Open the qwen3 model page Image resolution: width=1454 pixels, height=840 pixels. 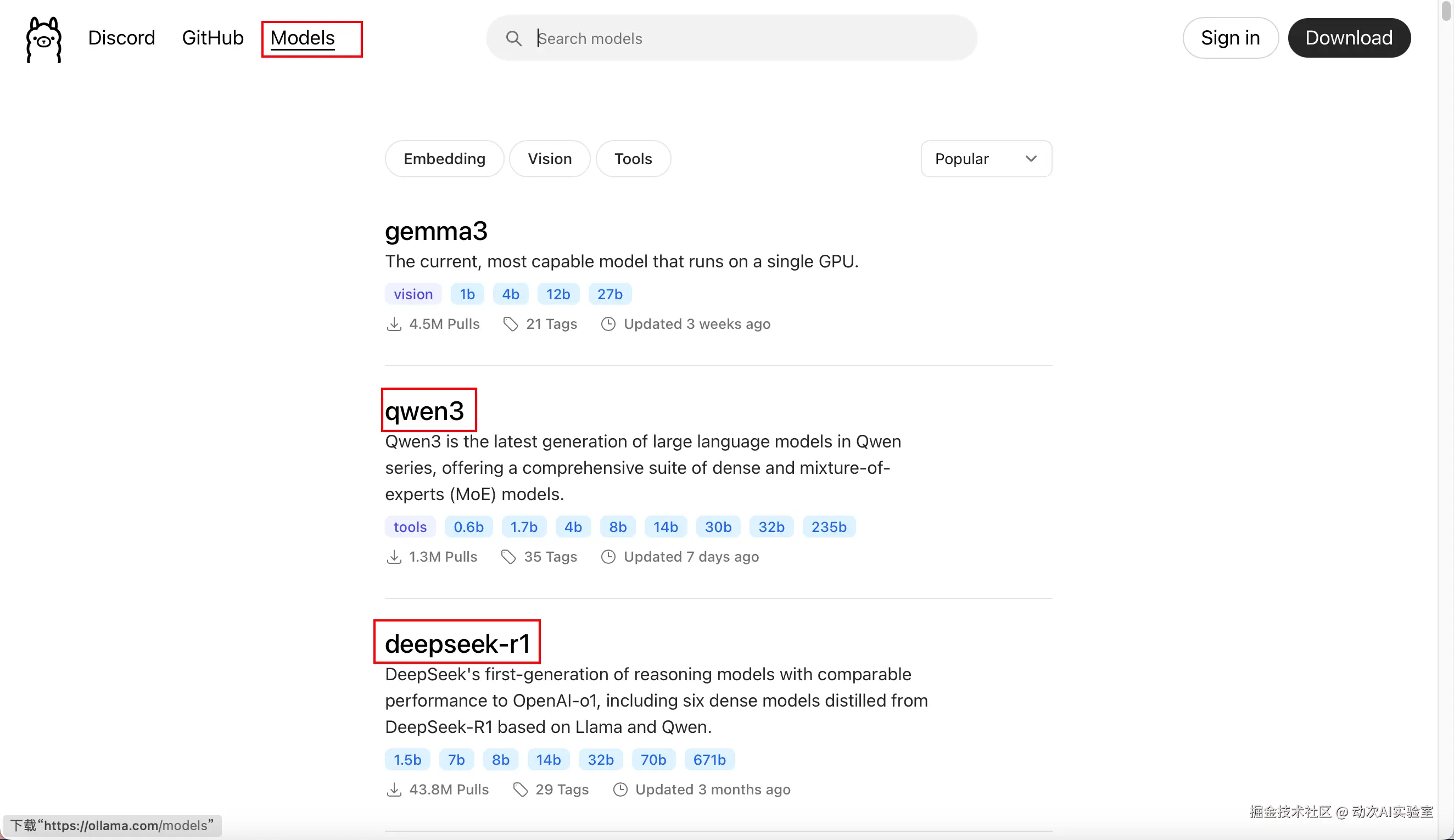[424, 411]
